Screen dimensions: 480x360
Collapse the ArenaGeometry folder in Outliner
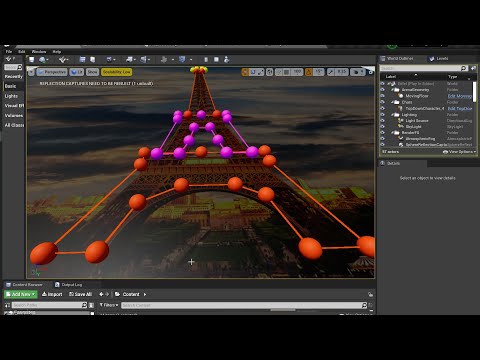tap(392, 90)
